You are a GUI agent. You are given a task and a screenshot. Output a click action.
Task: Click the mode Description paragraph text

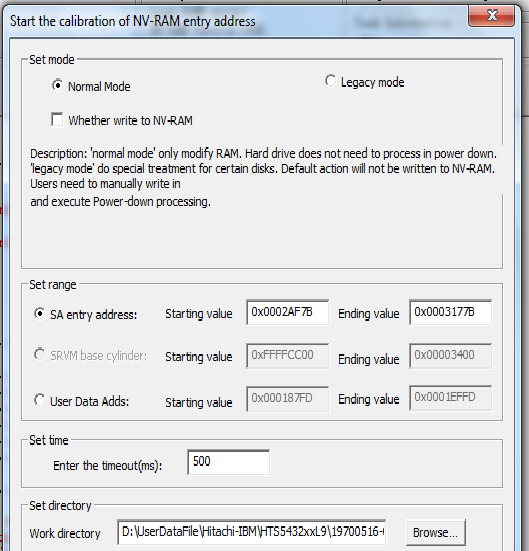pos(263,177)
